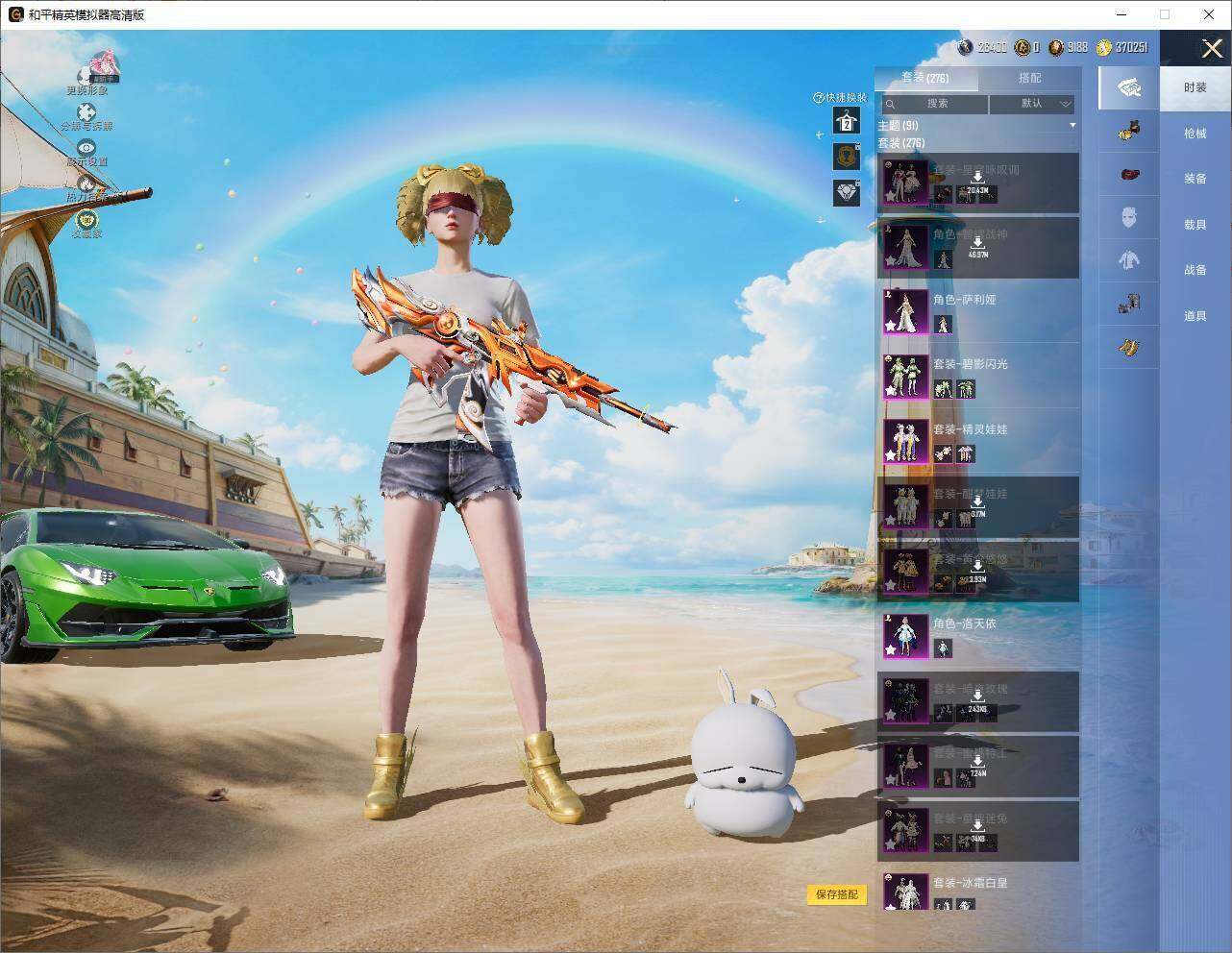Select the backpack and accessories category icon
1232x953 pixels.
tap(1129, 130)
